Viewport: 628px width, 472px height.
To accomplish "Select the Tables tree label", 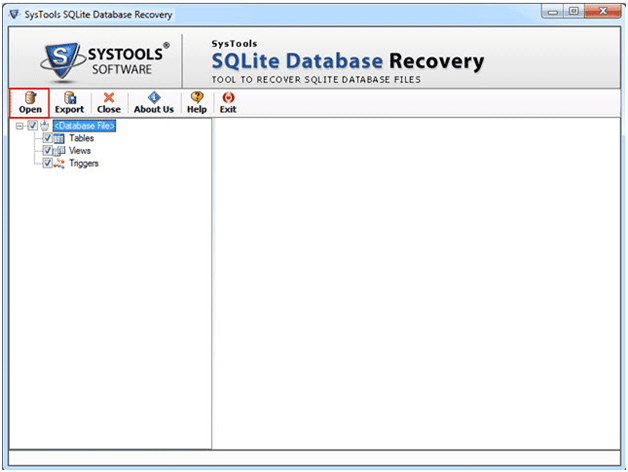I will pyautogui.click(x=81, y=138).
